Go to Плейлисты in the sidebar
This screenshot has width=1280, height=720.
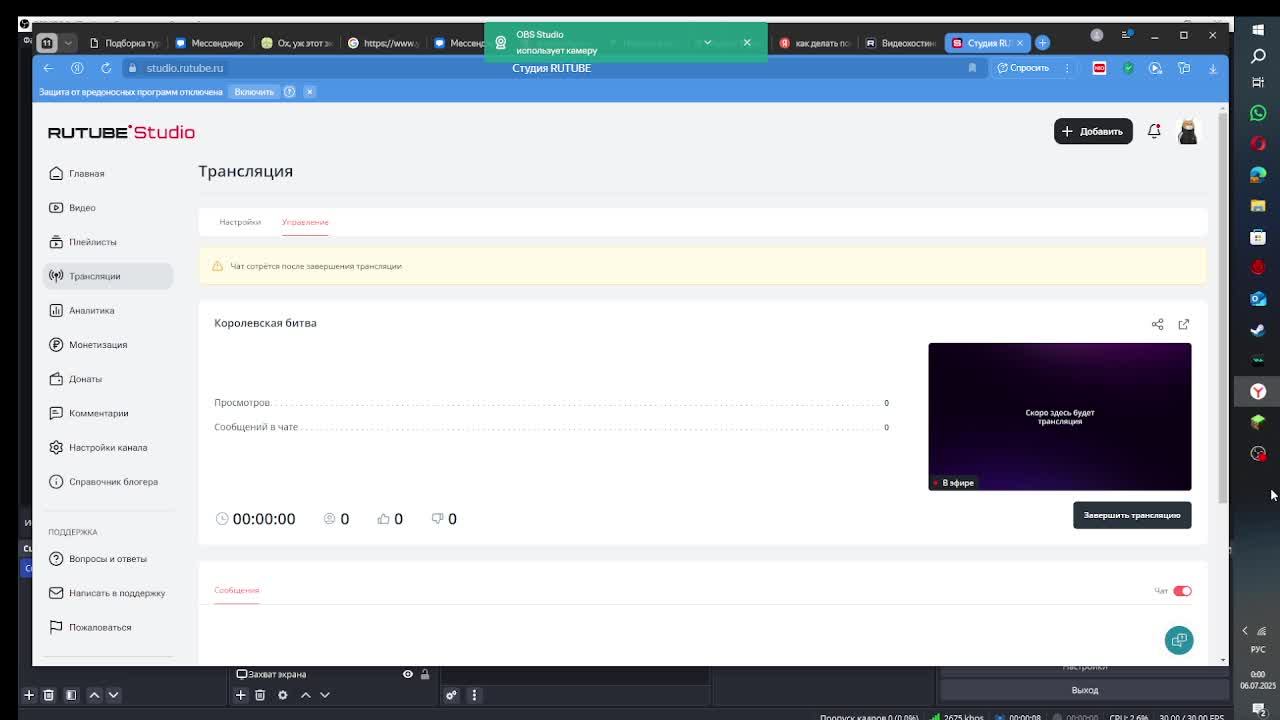pos(108,242)
